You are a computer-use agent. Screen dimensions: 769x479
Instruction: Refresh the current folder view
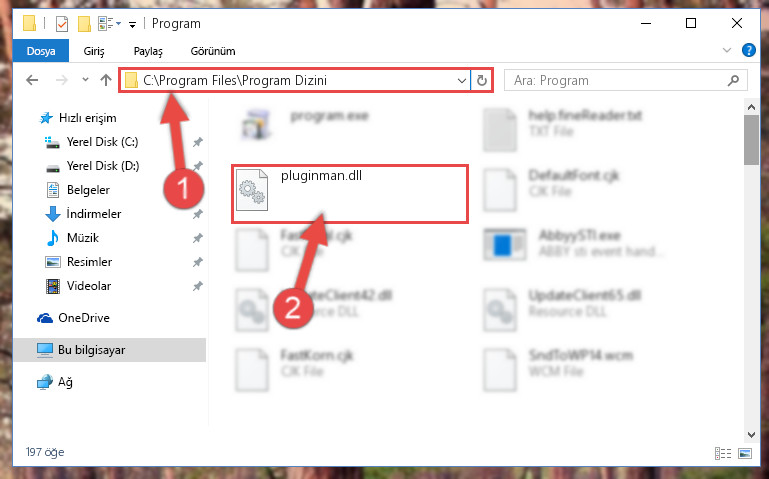click(x=482, y=80)
